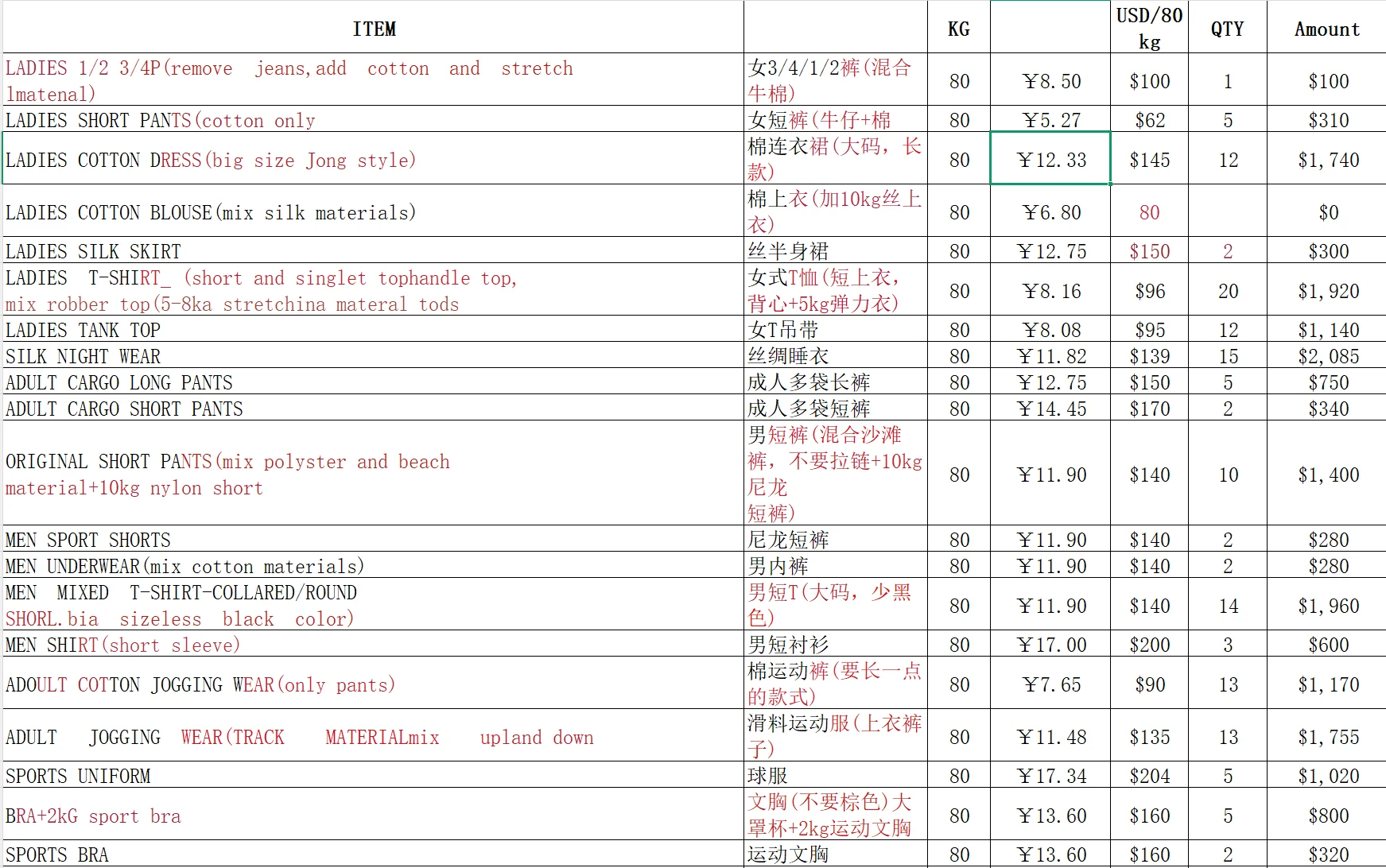Image resolution: width=1386 pixels, height=868 pixels.
Task: Click the ￥14.45 price cell
Action: (x=1050, y=408)
